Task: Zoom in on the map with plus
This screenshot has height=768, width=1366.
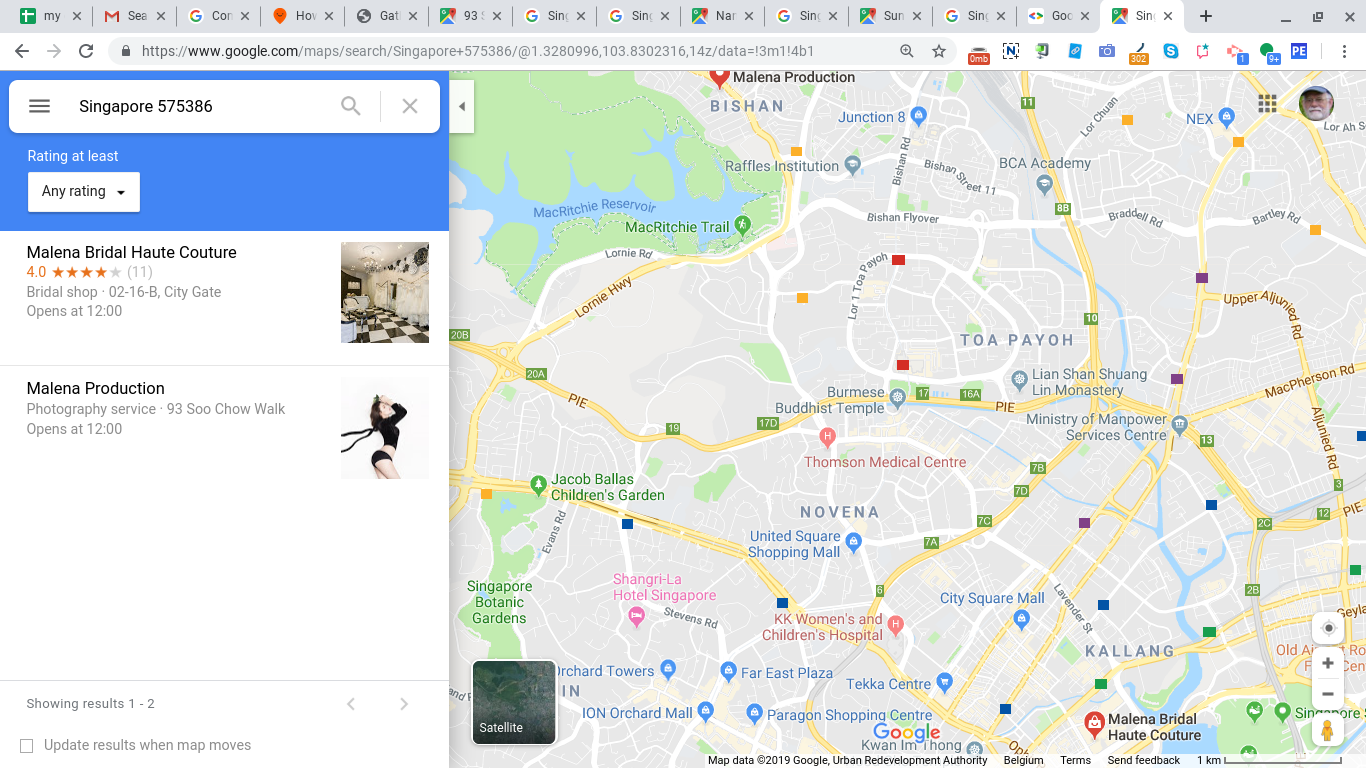Action: [x=1328, y=663]
